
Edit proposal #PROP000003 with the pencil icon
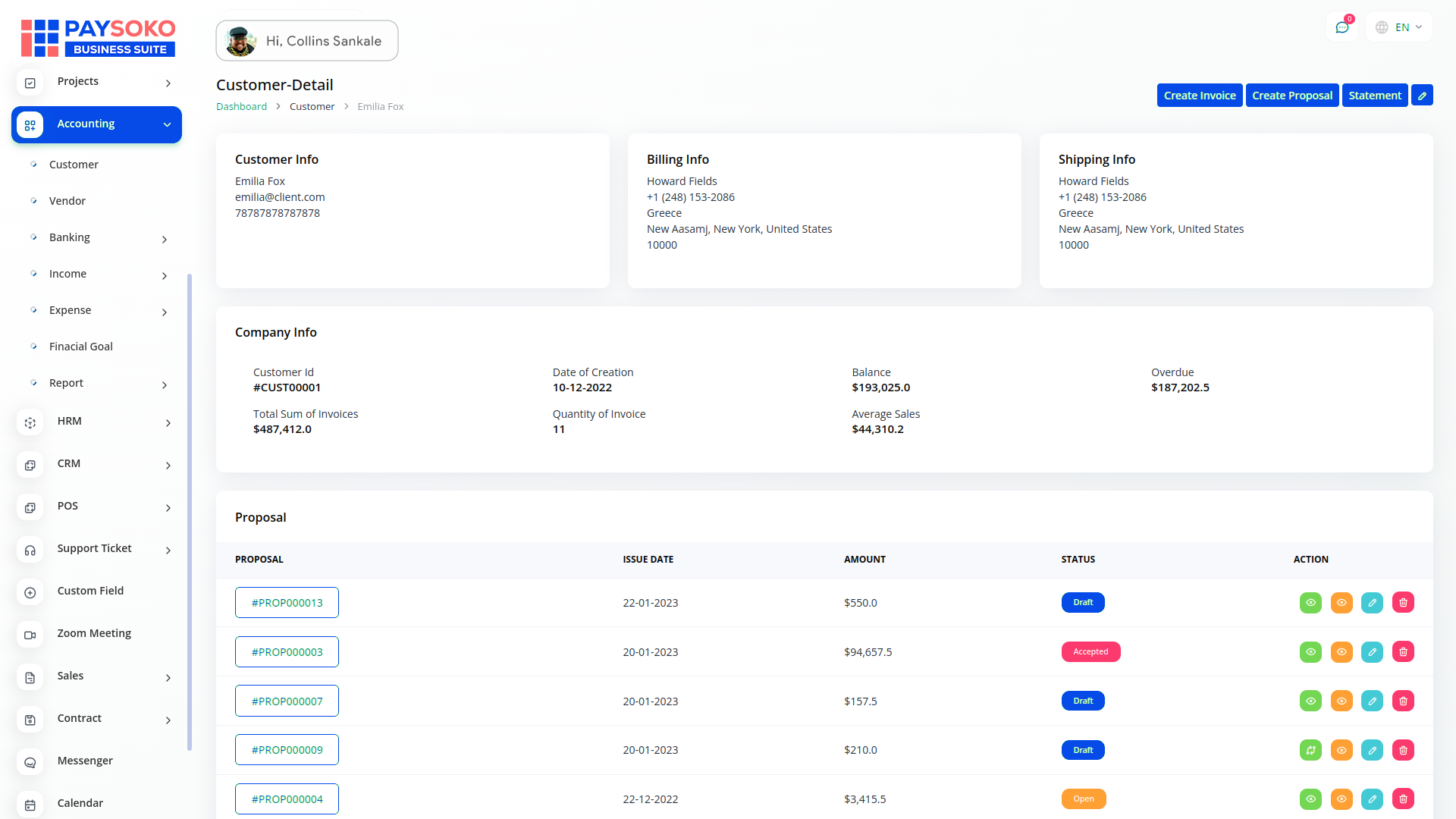coord(1372,652)
